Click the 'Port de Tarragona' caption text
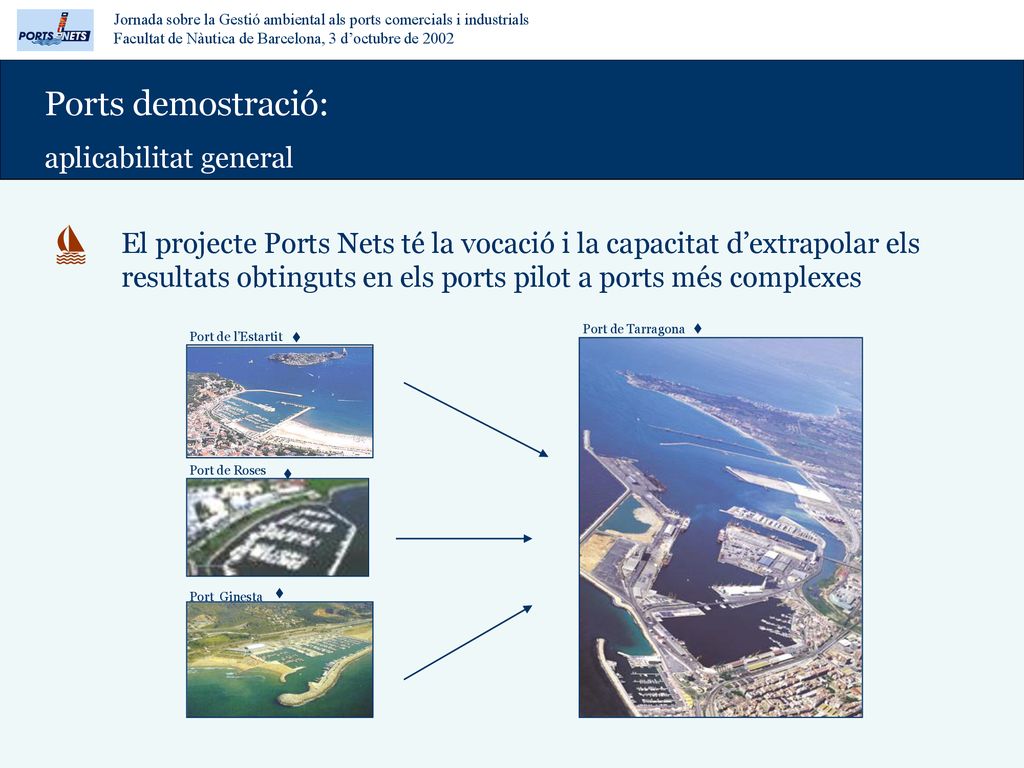The height and width of the screenshot is (768, 1024). pyautogui.click(x=633, y=328)
